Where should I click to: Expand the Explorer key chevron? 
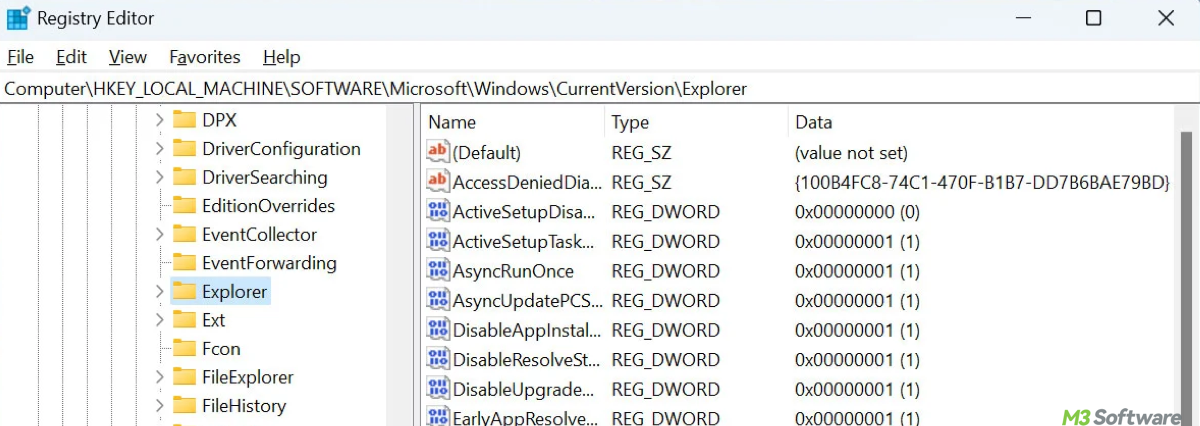point(159,292)
